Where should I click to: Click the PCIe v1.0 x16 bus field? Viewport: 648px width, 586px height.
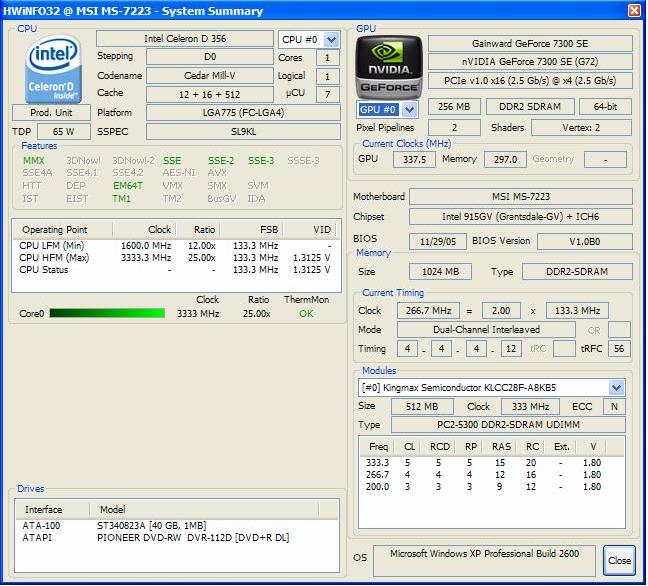pos(530,81)
